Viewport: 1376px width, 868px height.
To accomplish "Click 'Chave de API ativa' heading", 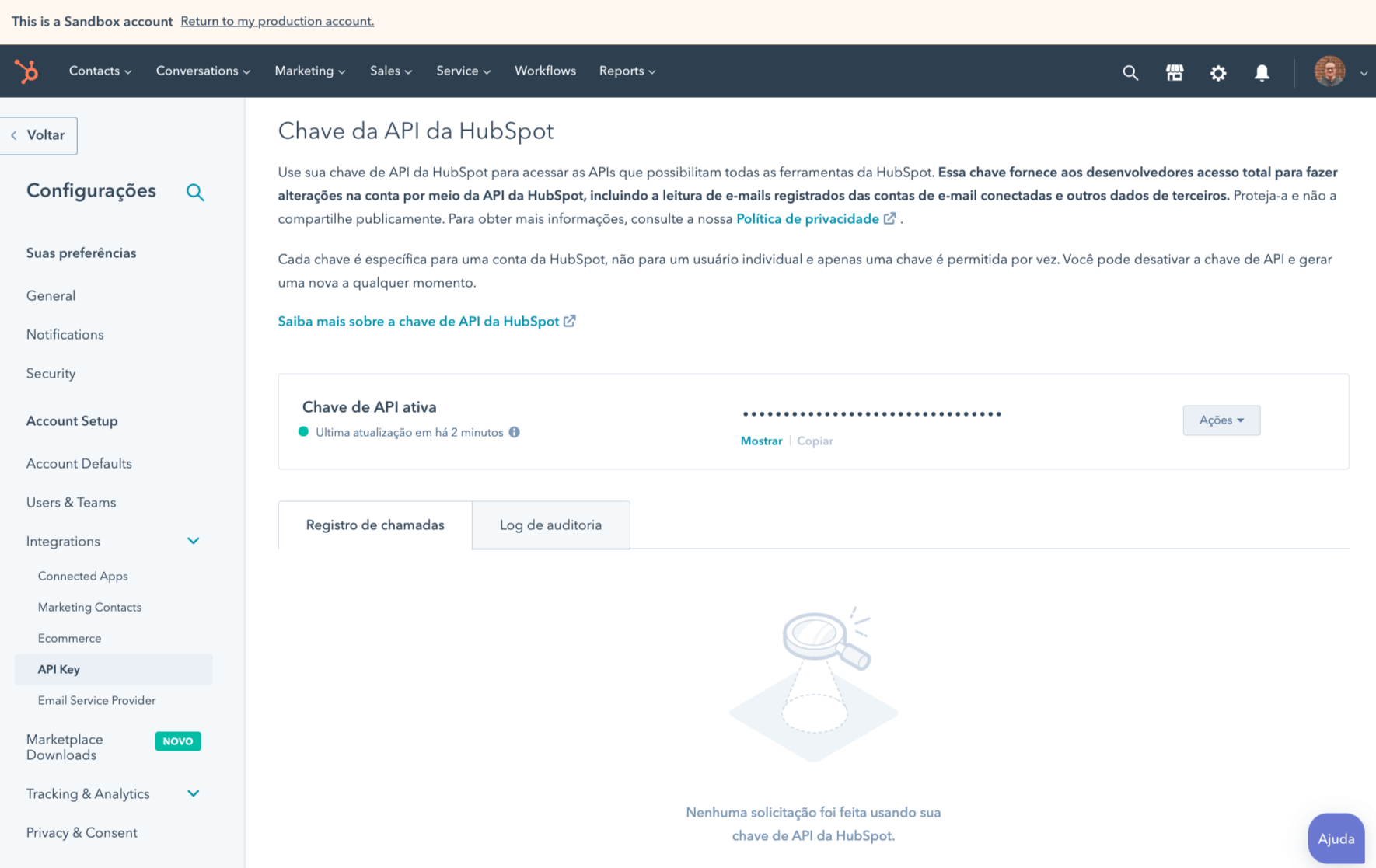I will [369, 407].
